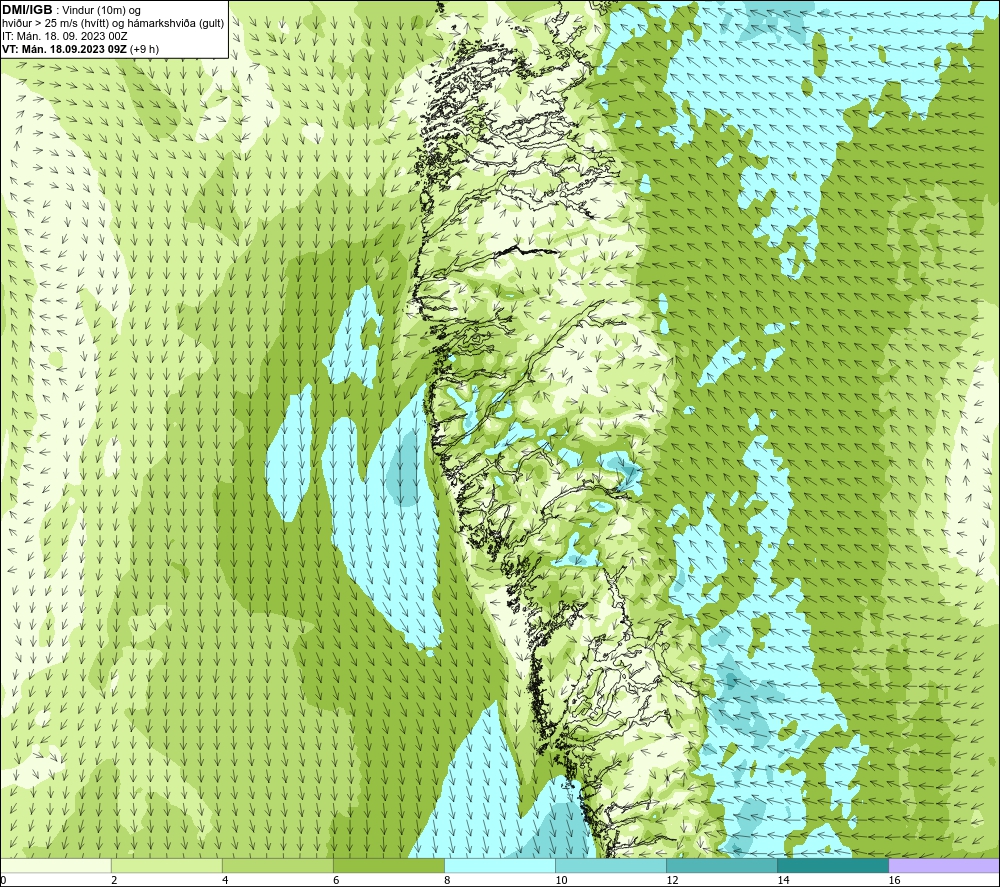Click the 2–4 m/s light green legend swatch
The height and width of the screenshot is (887, 1000).
point(167,866)
